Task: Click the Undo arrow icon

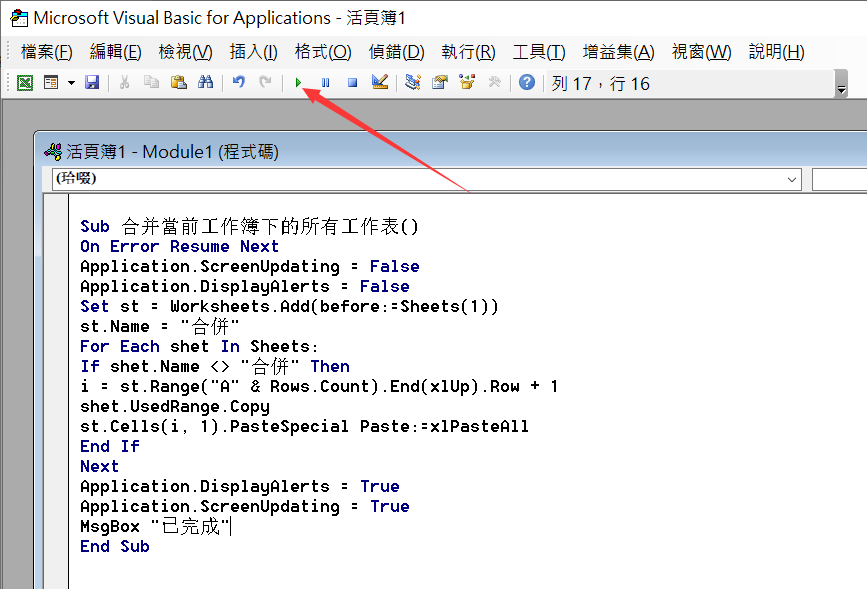Action: click(x=238, y=83)
